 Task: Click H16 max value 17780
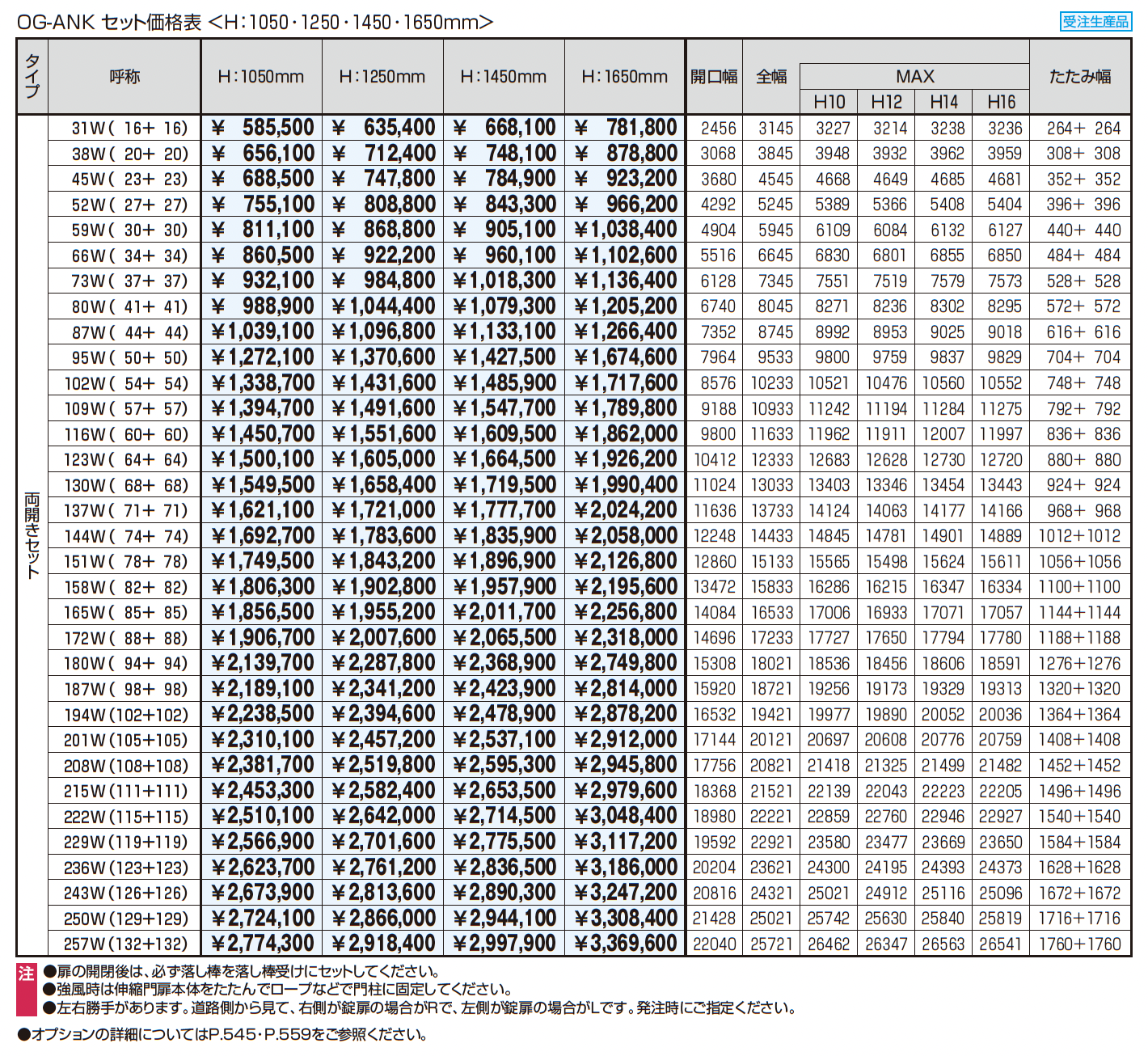[1001, 638]
